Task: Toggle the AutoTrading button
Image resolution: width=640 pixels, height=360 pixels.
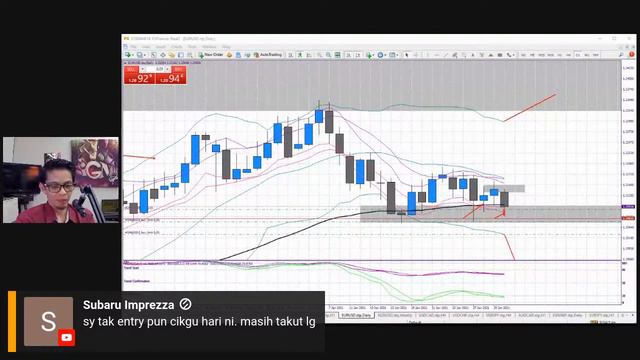Action: tap(267, 55)
